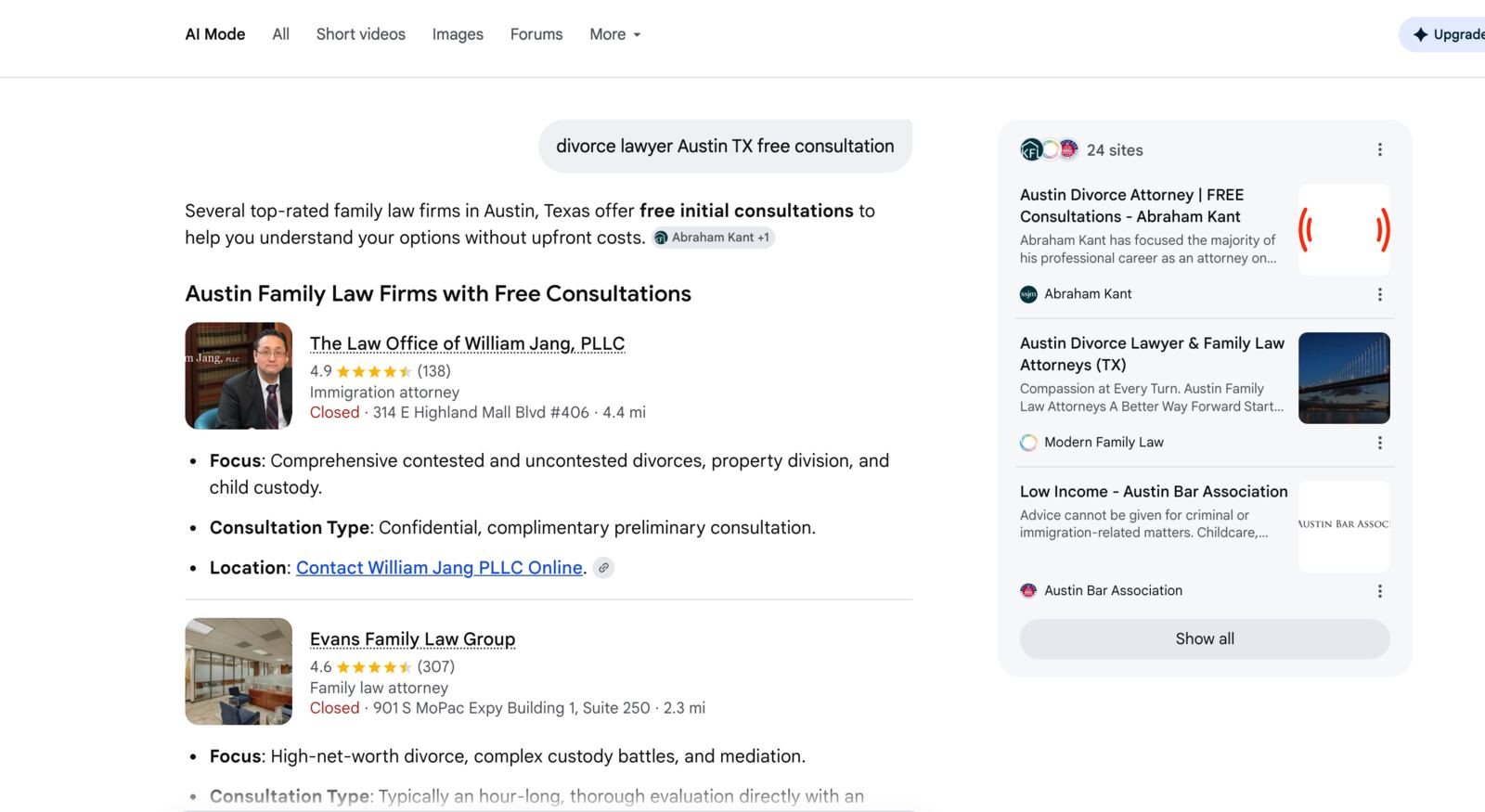Click William Jang law office photo
1485x812 pixels.
(x=239, y=376)
